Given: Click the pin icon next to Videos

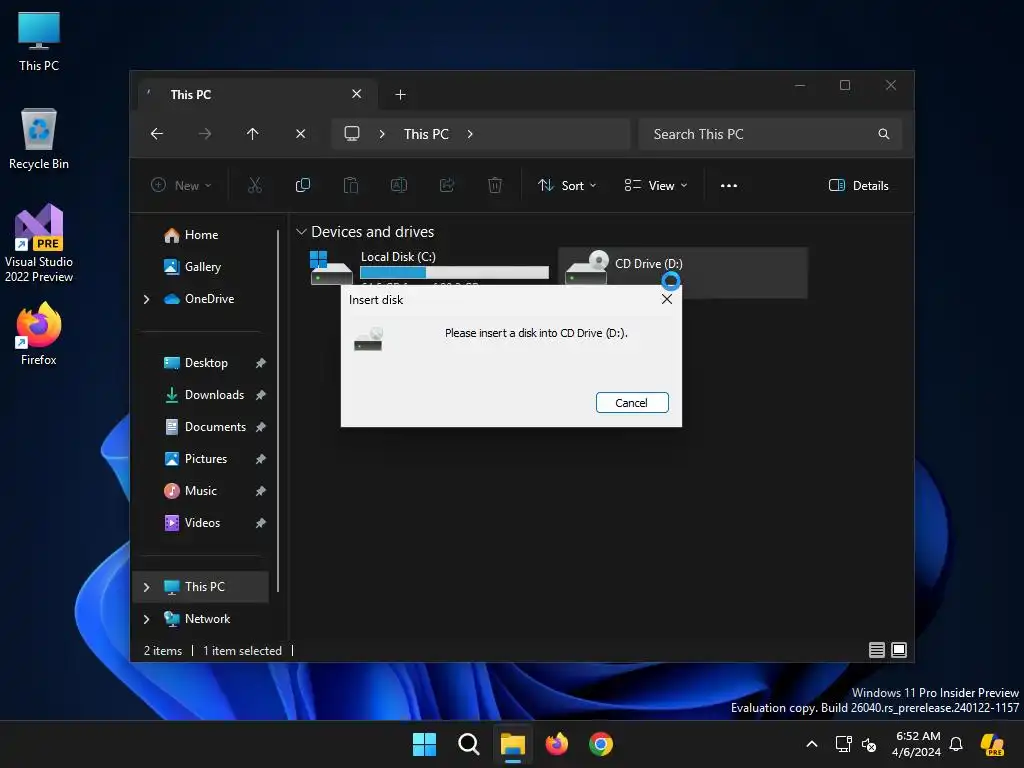Looking at the screenshot, I should [x=261, y=523].
